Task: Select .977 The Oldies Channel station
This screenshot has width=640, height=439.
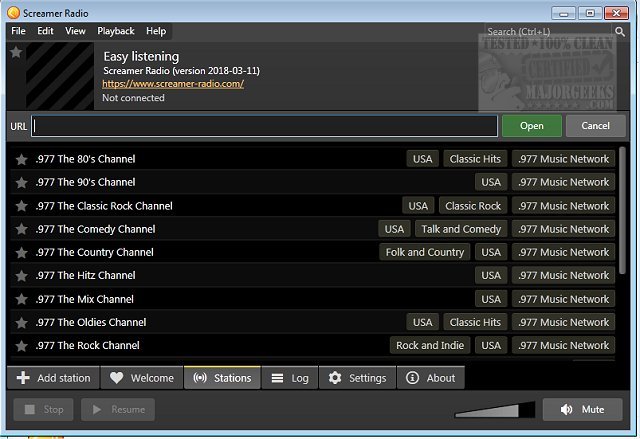Action: (312, 323)
